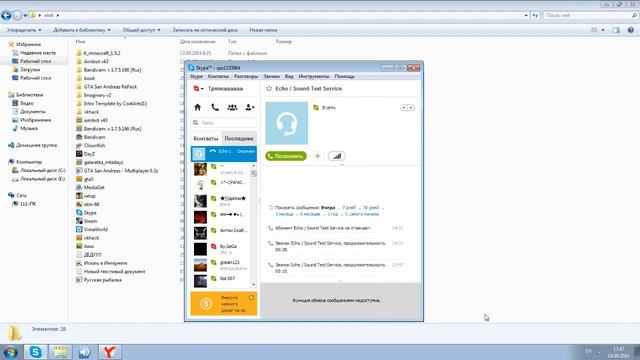Show messages from 3 месяца link

coord(284,214)
